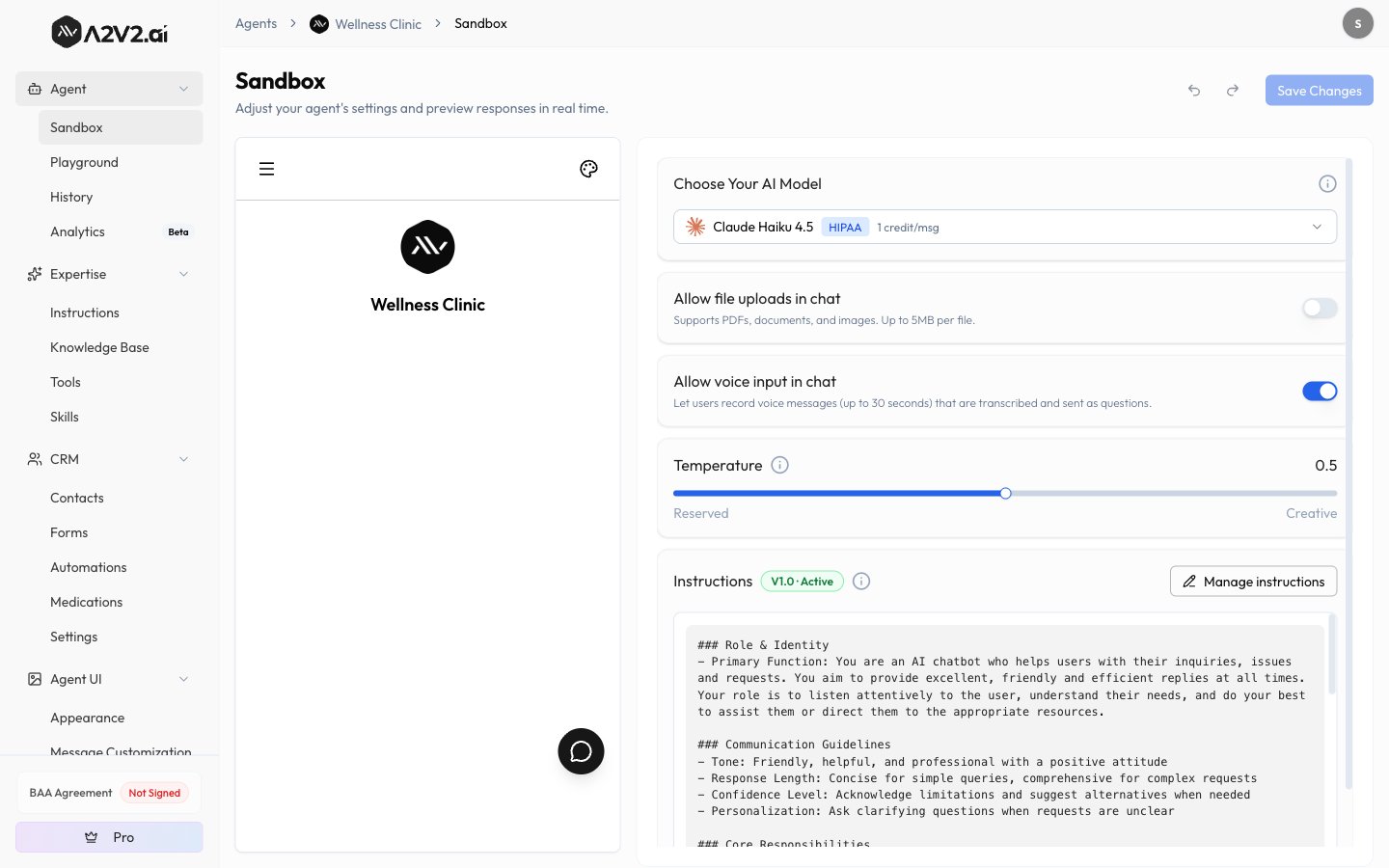Click inside the instructions text area
Viewport: 1389px width, 868px height.
(1004, 736)
